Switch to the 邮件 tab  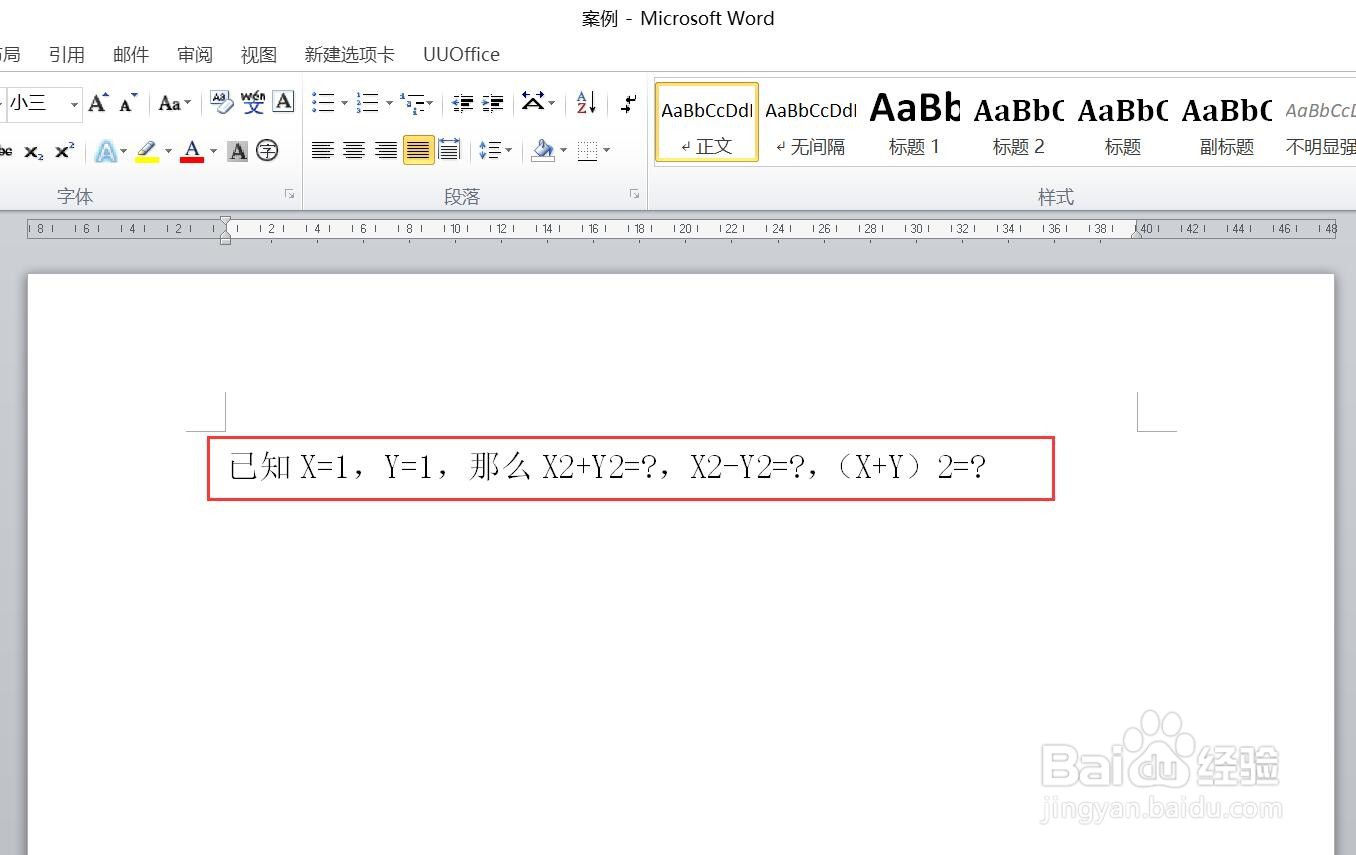(131, 54)
